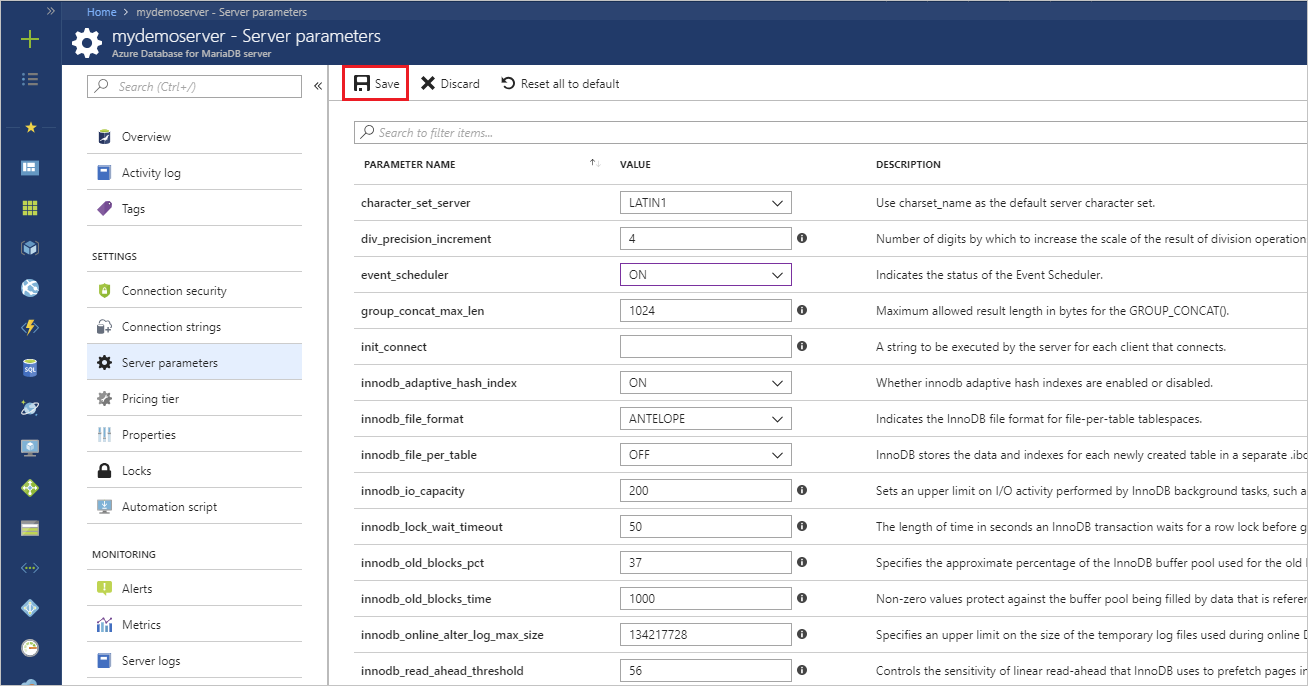The width and height of the screenshot is (1308, 686).
Task: Discard the parameter changes
Action: coord(450,84)
